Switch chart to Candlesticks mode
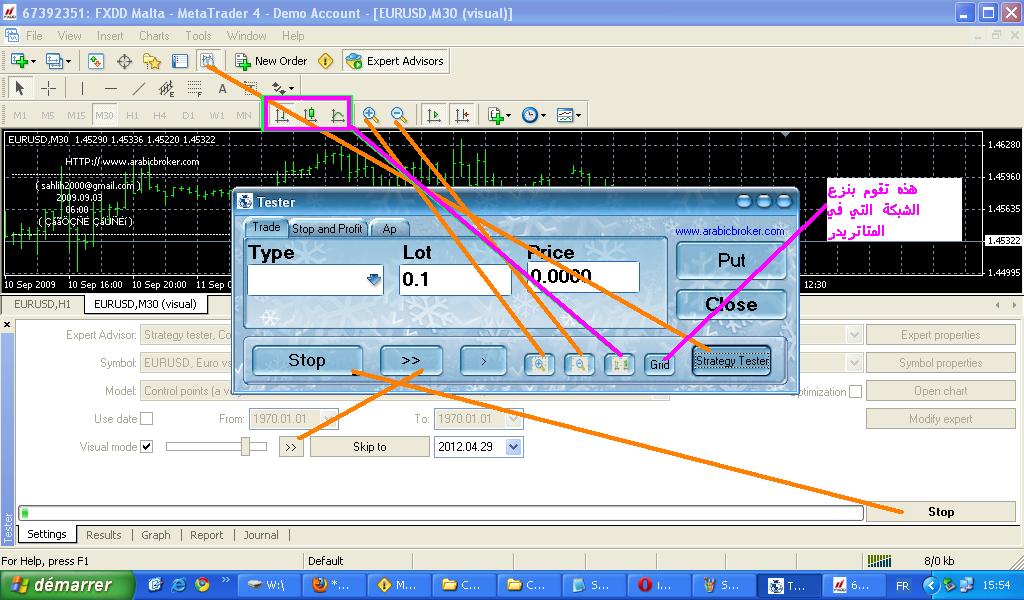The image size is (1024, 600). (310, 116)
